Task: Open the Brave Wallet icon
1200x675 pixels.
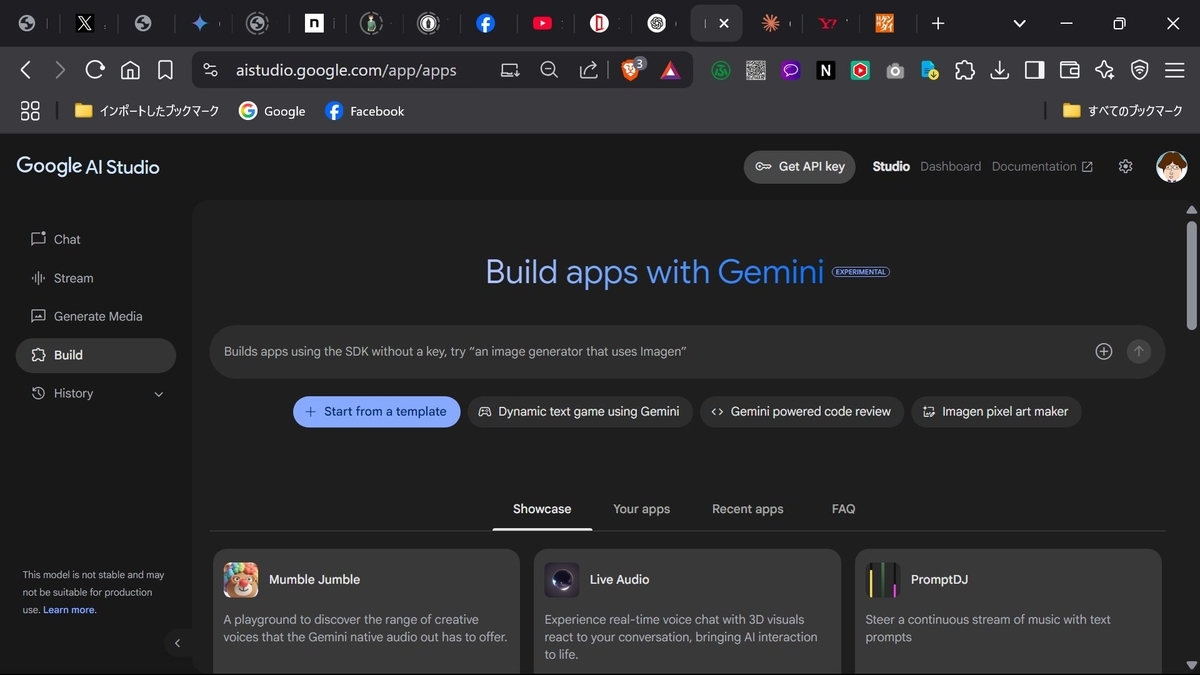Action: (x=1069, y=70)
